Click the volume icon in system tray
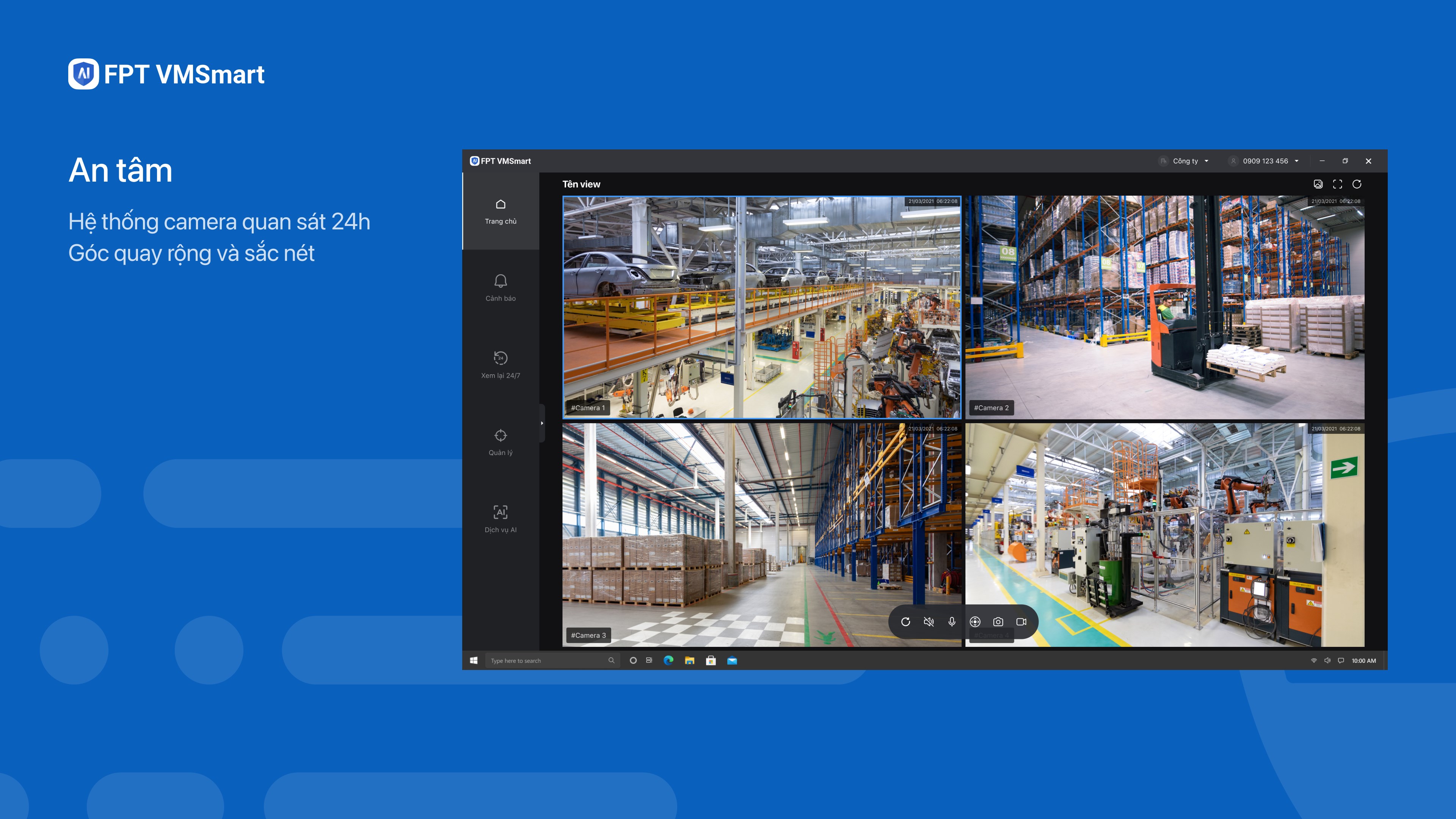The width and height of the screenshot is (1456, 819). coord(1327,661)
